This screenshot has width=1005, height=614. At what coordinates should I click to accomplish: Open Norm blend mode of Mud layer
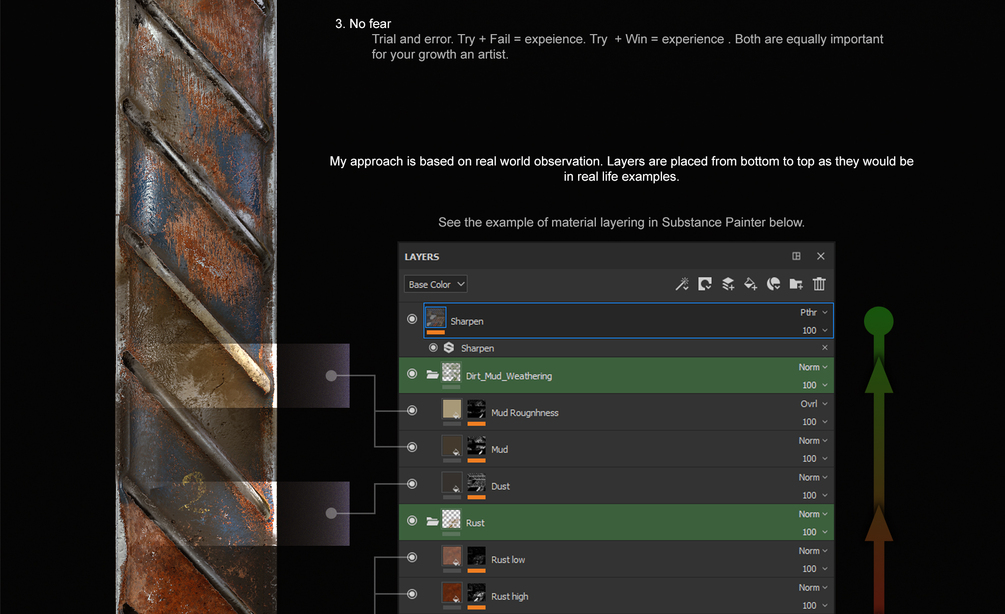pyautogui.click(x=813, y=440)
